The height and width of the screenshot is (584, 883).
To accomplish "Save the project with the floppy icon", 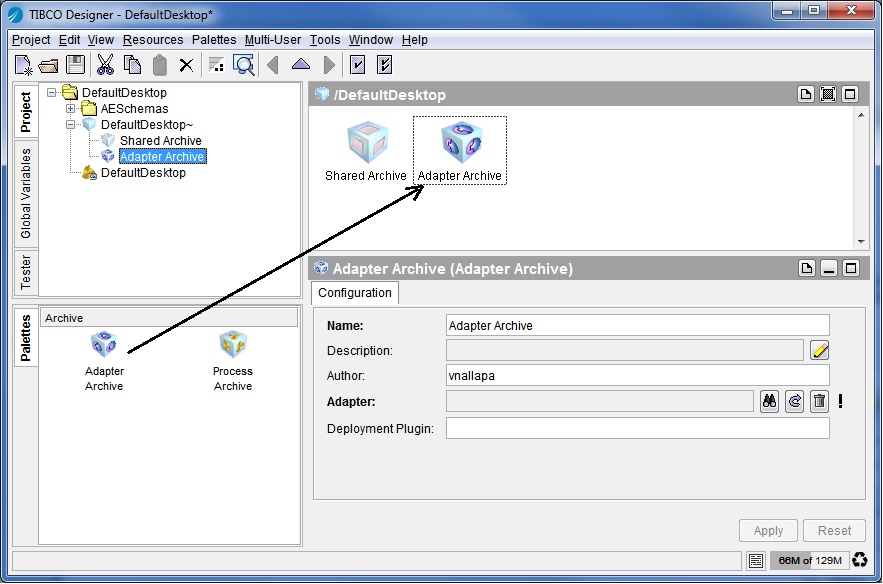I will 75,65.
